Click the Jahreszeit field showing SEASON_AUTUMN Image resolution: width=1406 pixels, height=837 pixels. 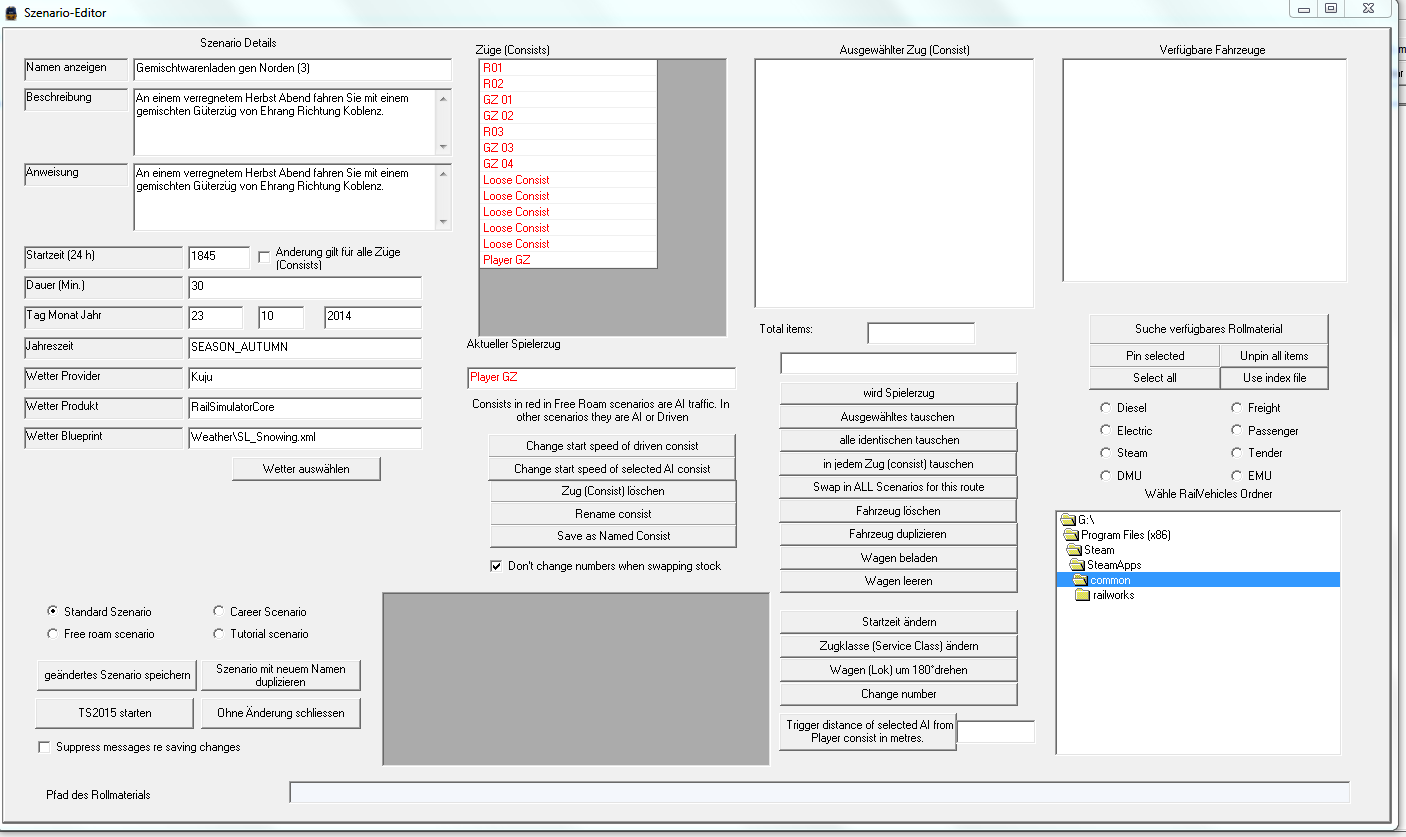(305, 348)
